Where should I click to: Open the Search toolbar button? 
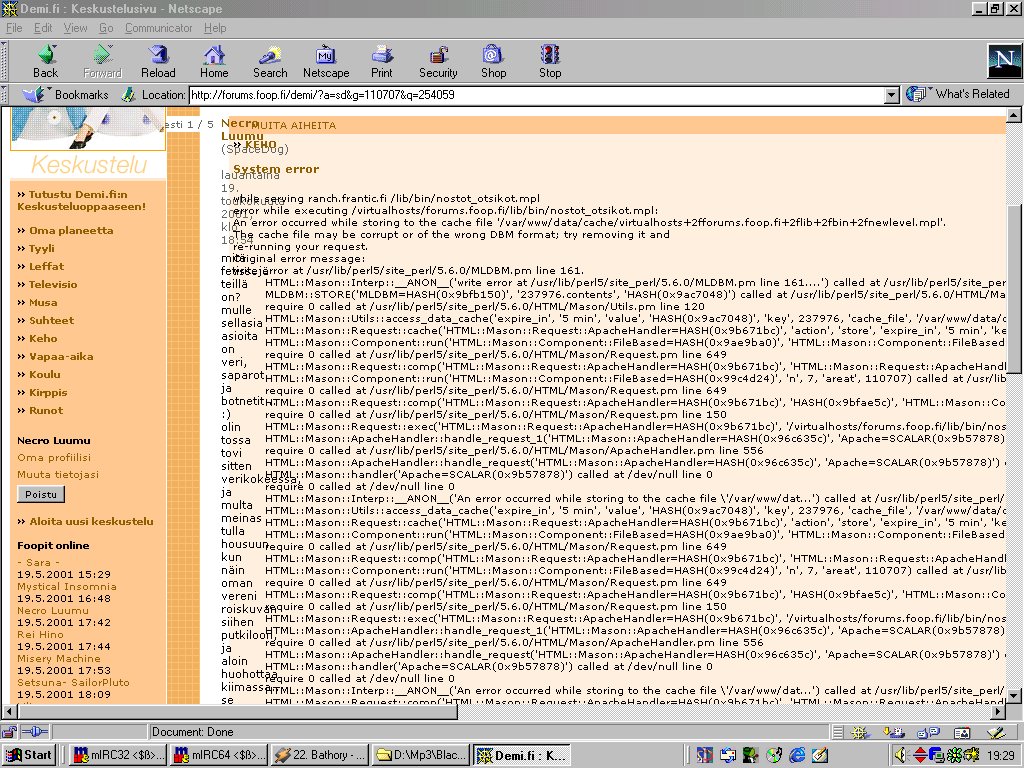click(270, 61)
